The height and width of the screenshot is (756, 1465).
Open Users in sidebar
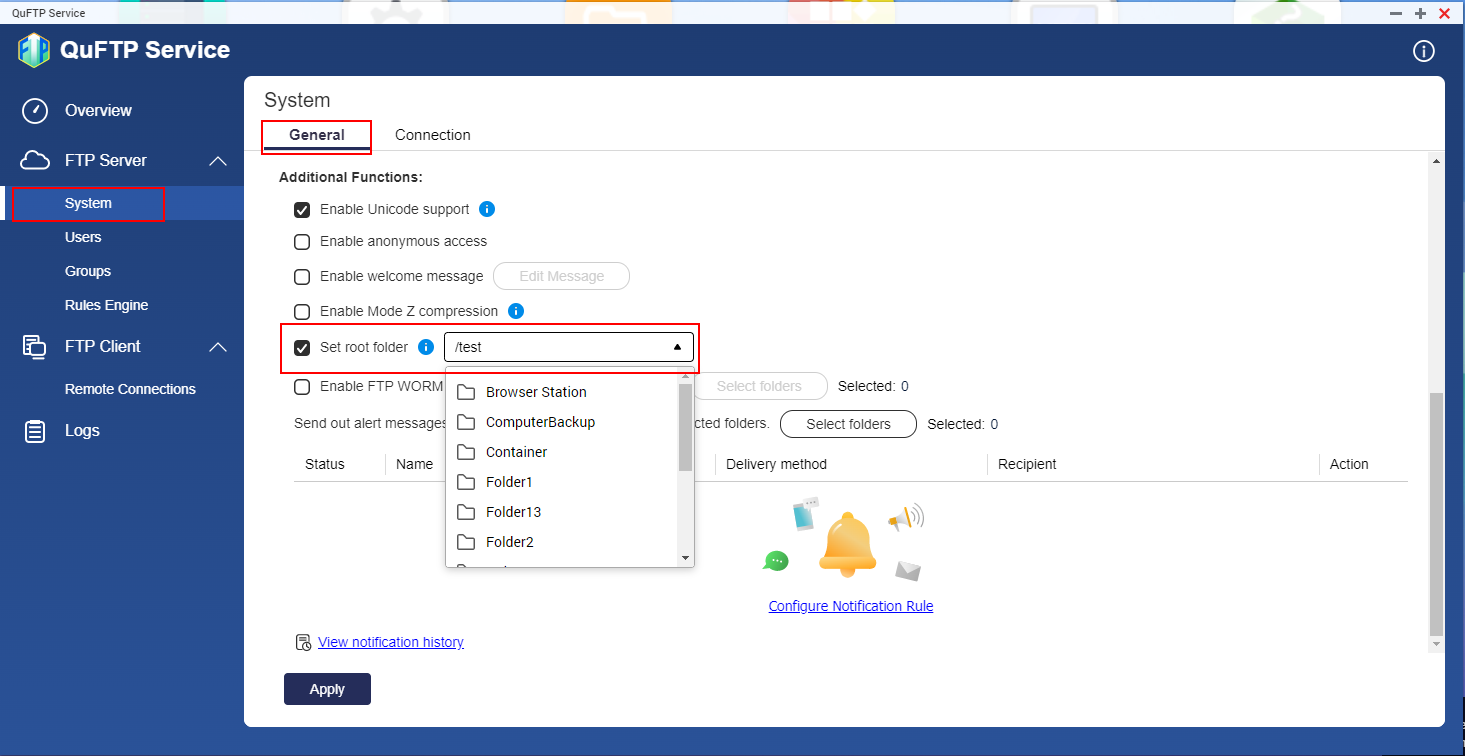[83, 237]
